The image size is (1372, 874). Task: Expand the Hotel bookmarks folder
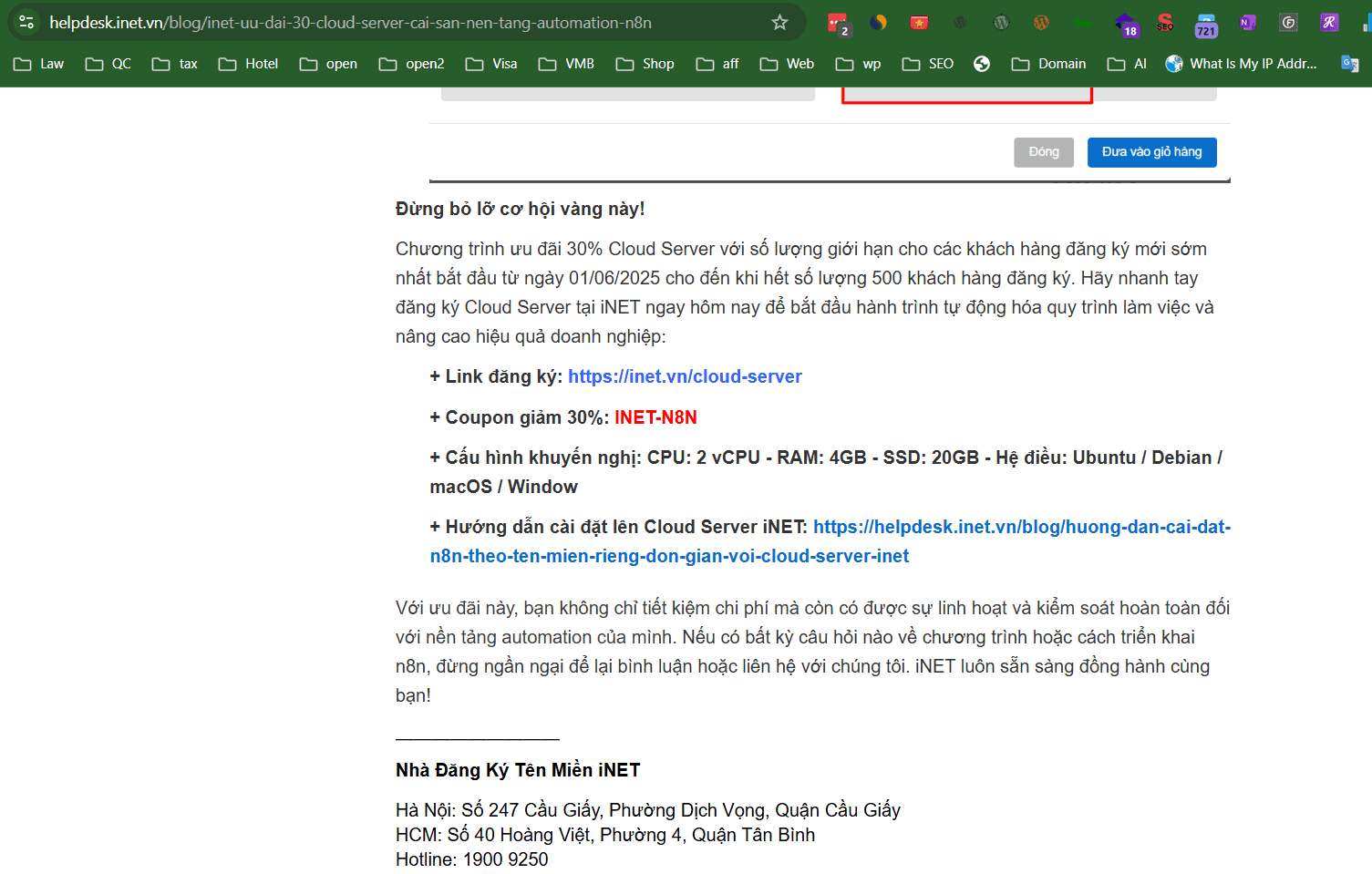(247, 63)
